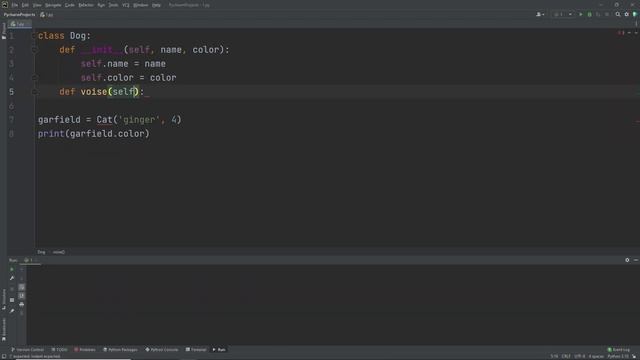
Task: Open Python Console tool window tab
Action: pos(162,350)
